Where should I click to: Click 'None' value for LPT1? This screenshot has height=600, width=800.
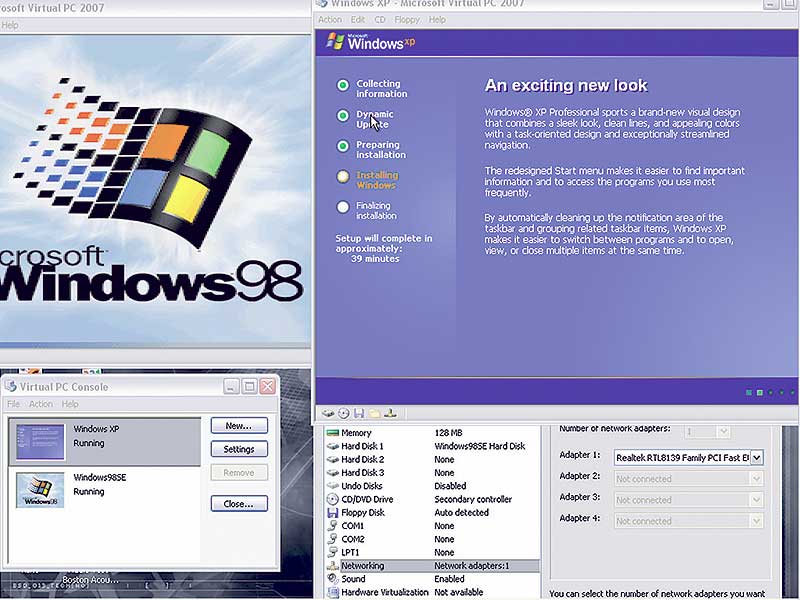pos(444,552)
